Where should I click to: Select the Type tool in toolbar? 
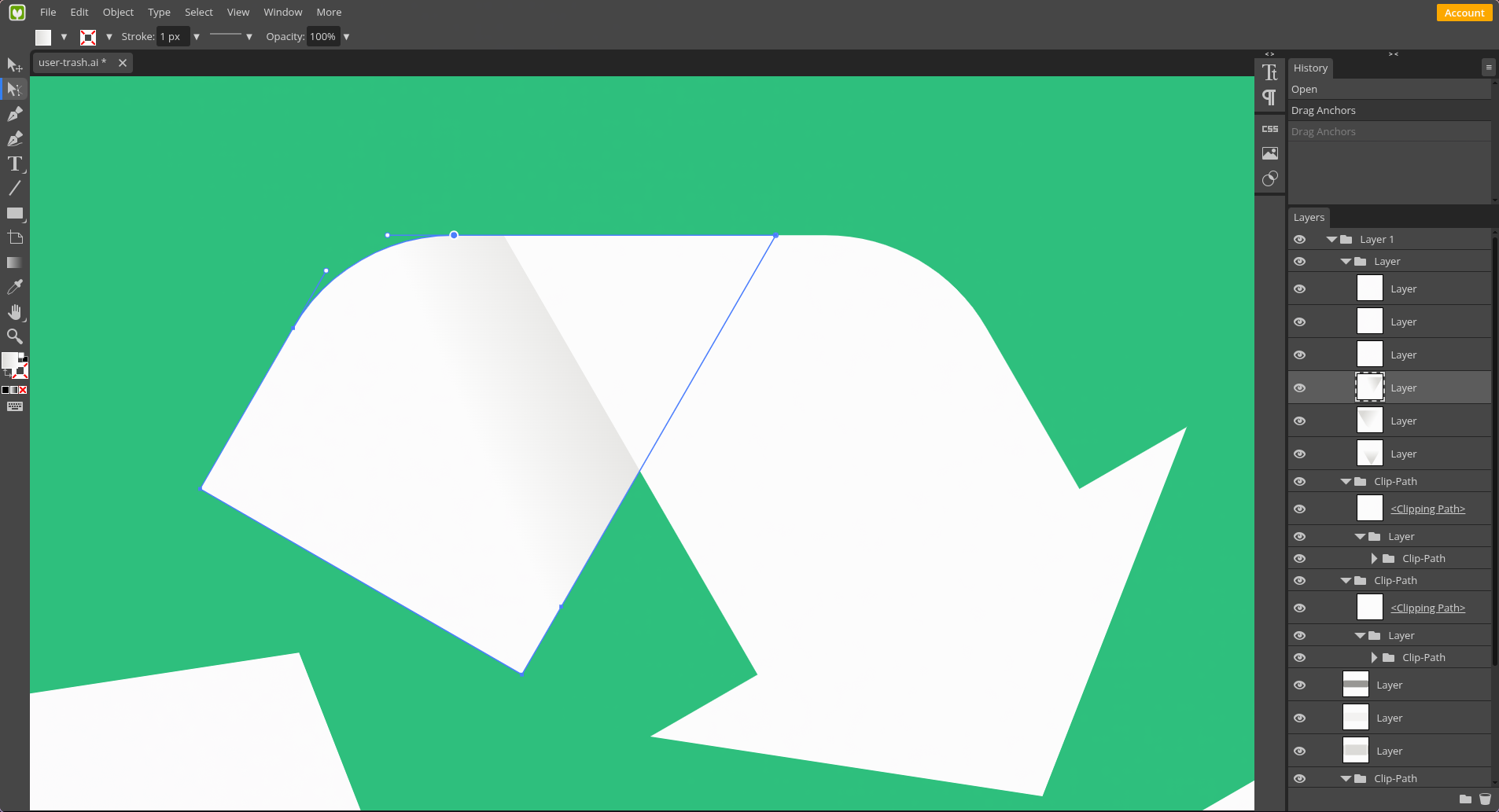(15, 164)
